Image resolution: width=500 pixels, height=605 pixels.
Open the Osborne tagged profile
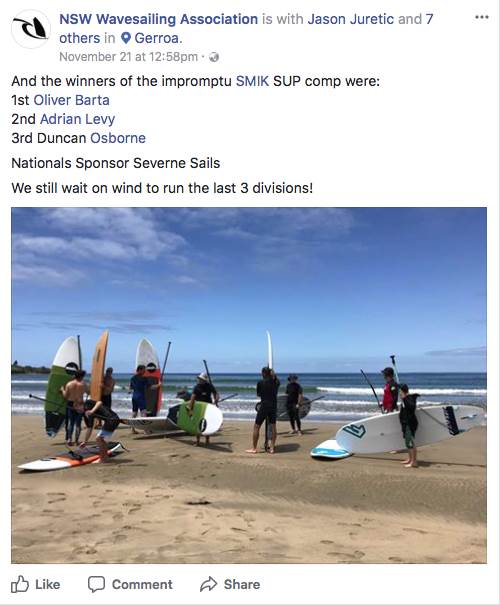118,138
